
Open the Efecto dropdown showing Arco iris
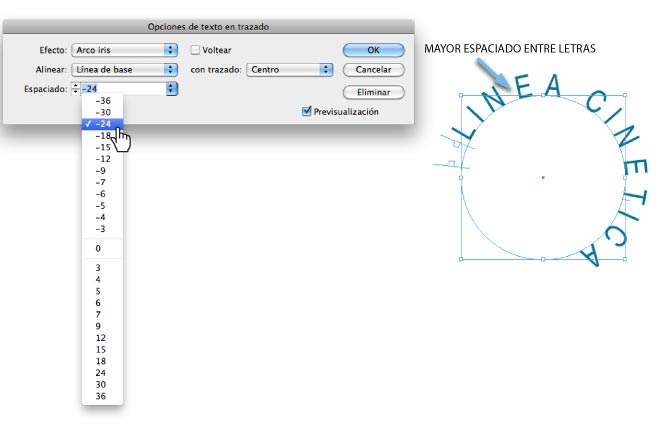pos(125,50)
